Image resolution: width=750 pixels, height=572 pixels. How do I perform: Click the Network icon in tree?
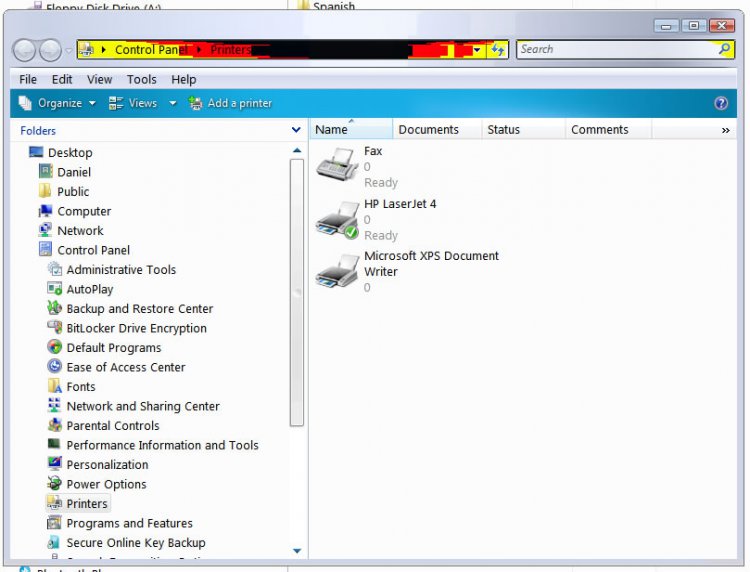(x=45, y=230)
